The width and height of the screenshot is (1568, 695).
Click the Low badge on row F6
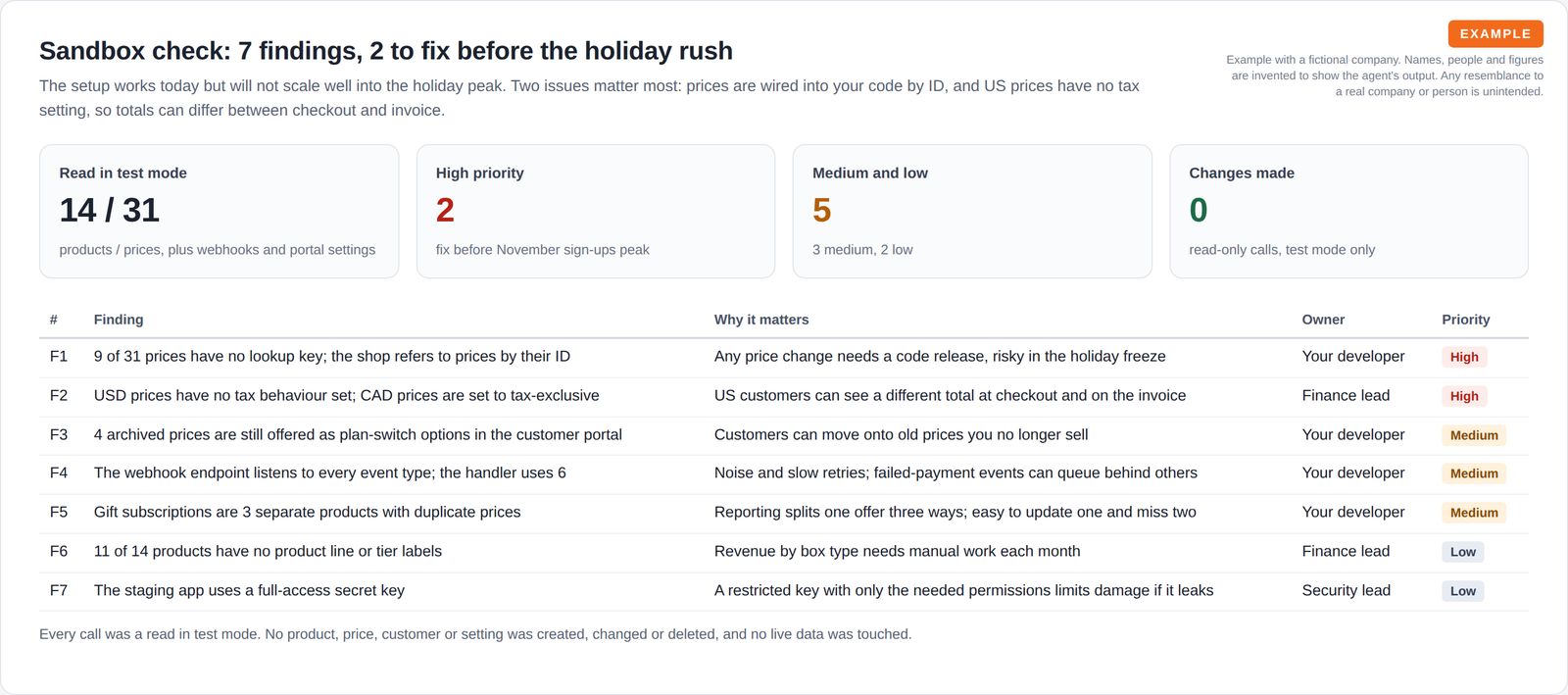[x=1462, y=552]
